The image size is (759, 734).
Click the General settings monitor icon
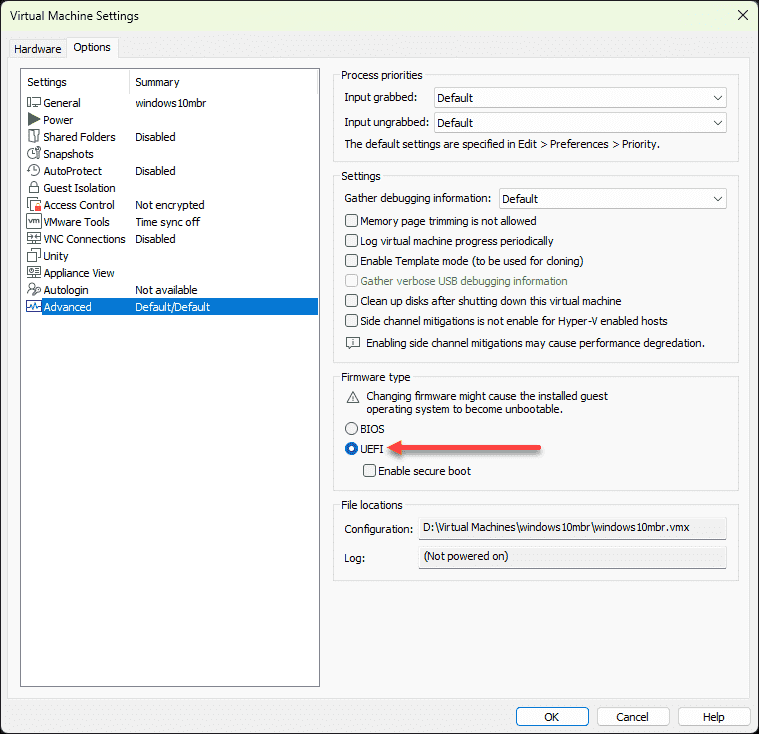34,103
